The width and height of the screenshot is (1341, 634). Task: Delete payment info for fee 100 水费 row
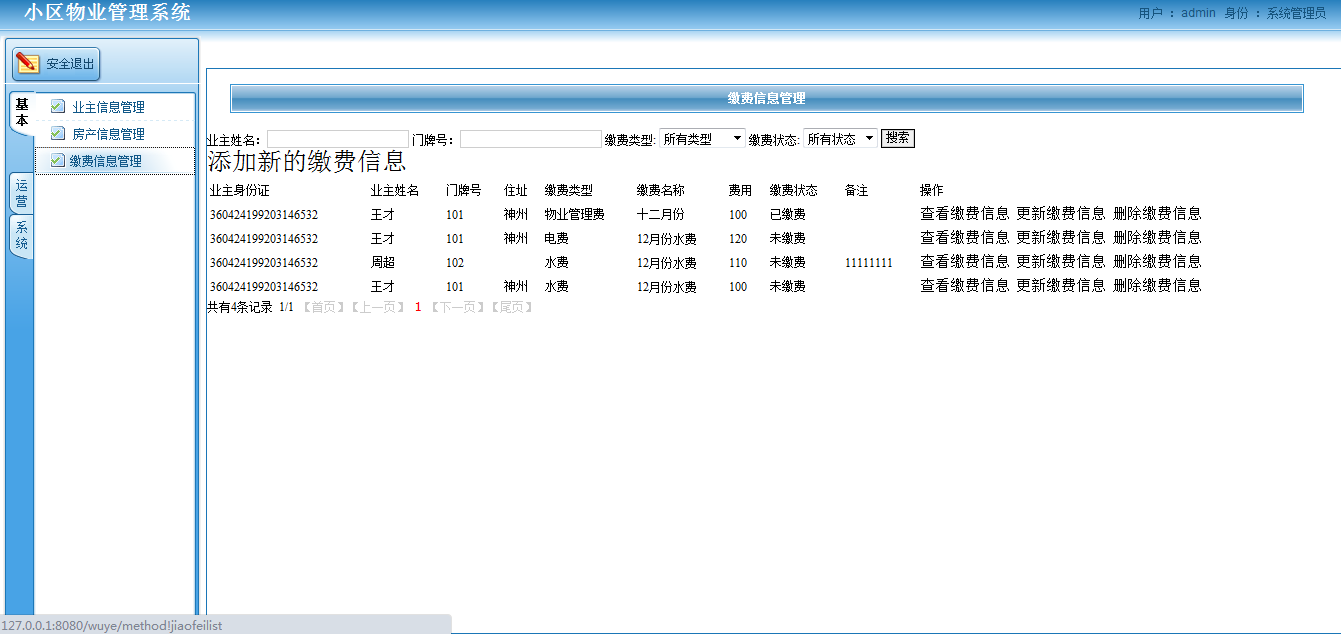pyautogui.click(x=1157, y=286)
